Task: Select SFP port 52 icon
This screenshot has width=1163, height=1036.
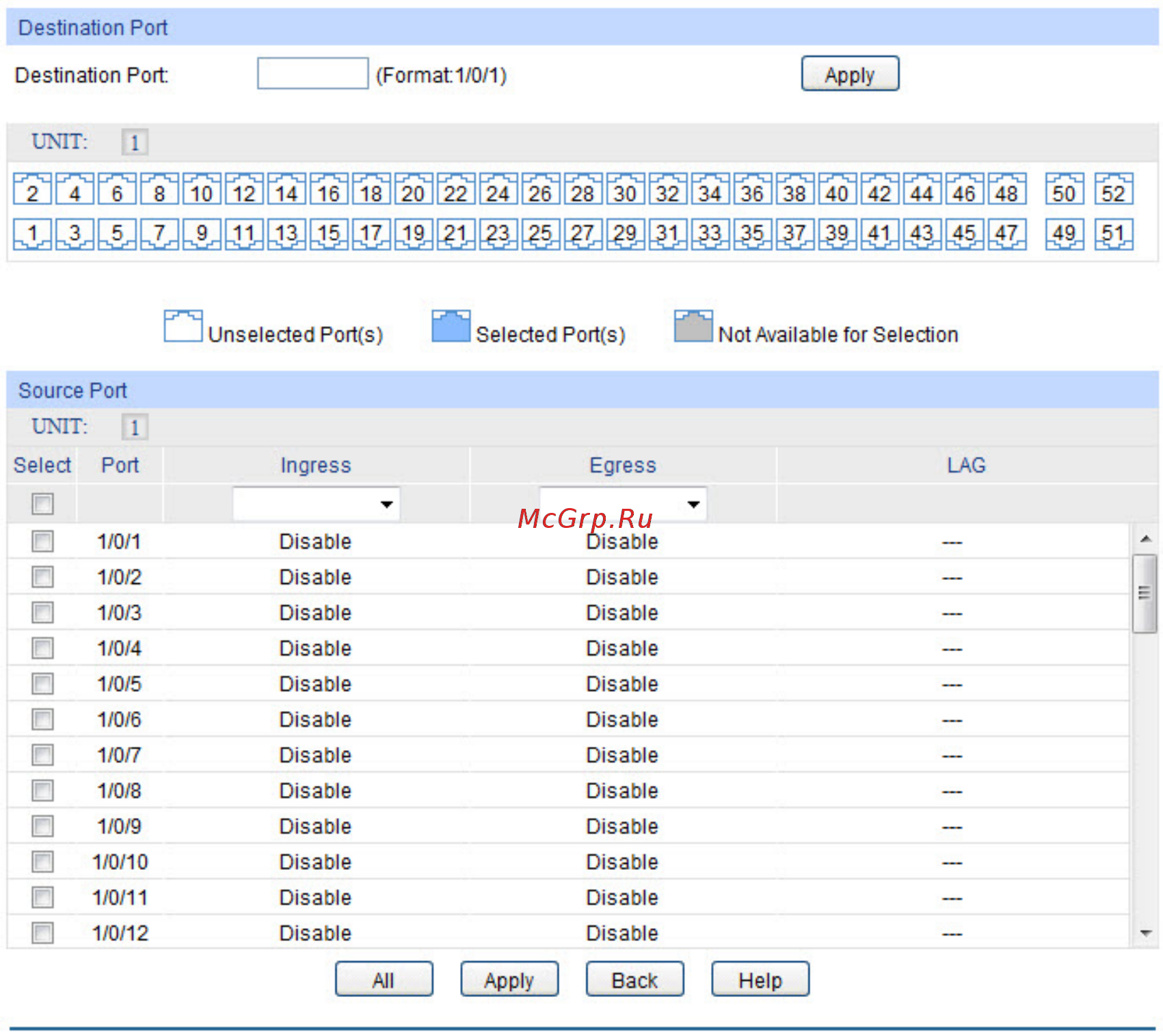Action: [x=1114, y=189]
